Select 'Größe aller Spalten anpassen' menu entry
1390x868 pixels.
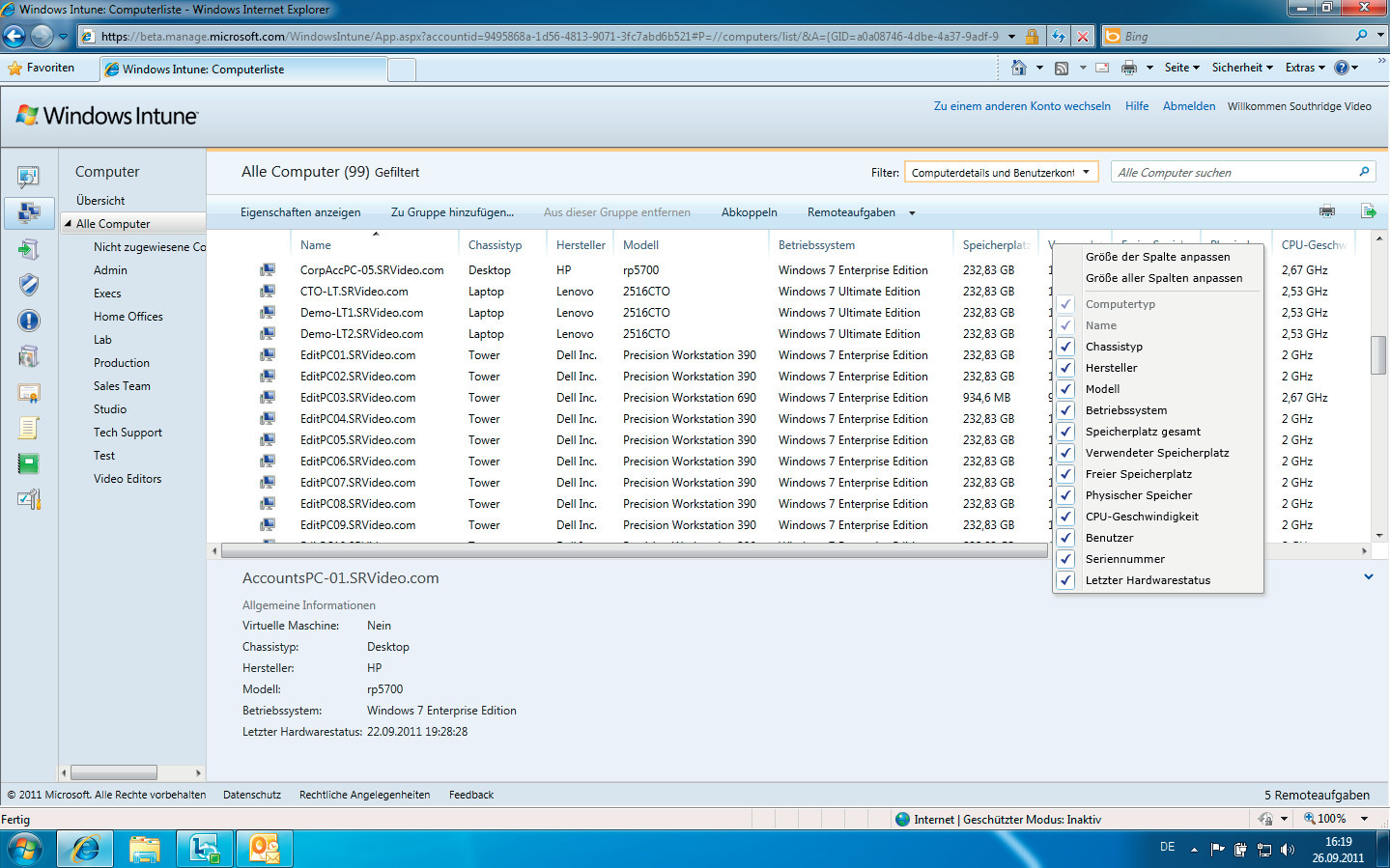1163,278
